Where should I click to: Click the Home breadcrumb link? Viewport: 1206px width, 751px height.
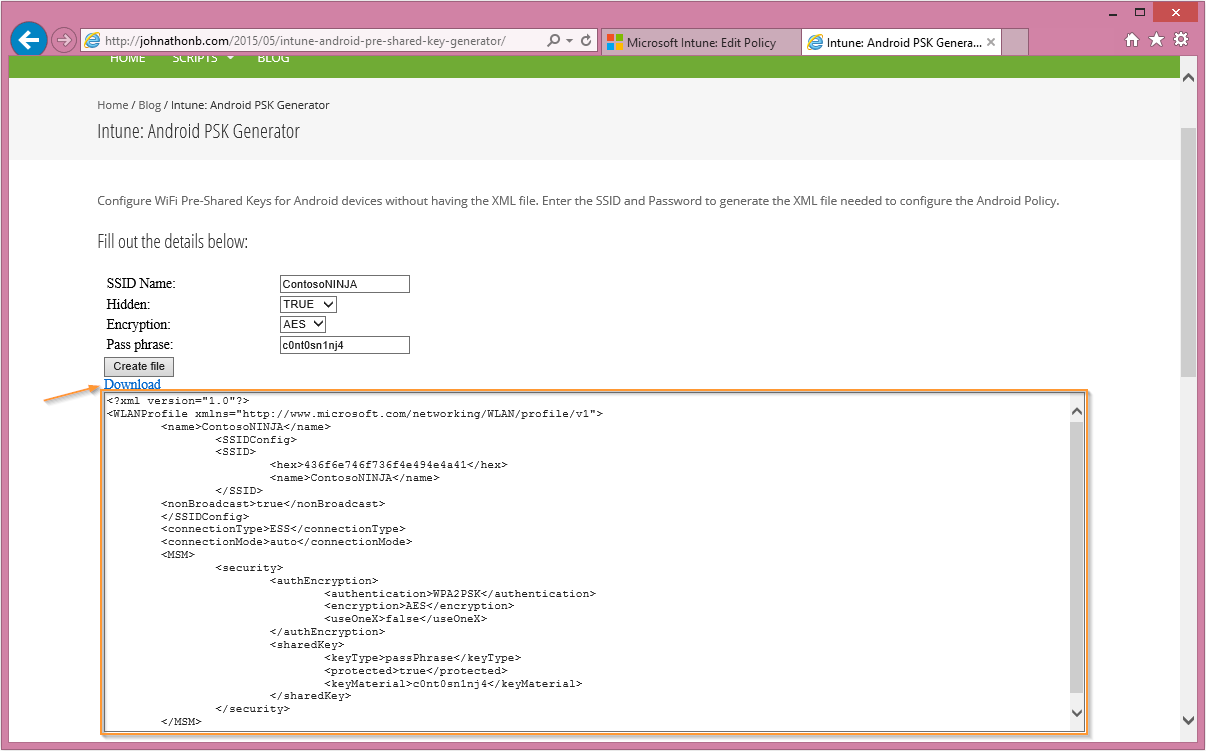[112, 105]
